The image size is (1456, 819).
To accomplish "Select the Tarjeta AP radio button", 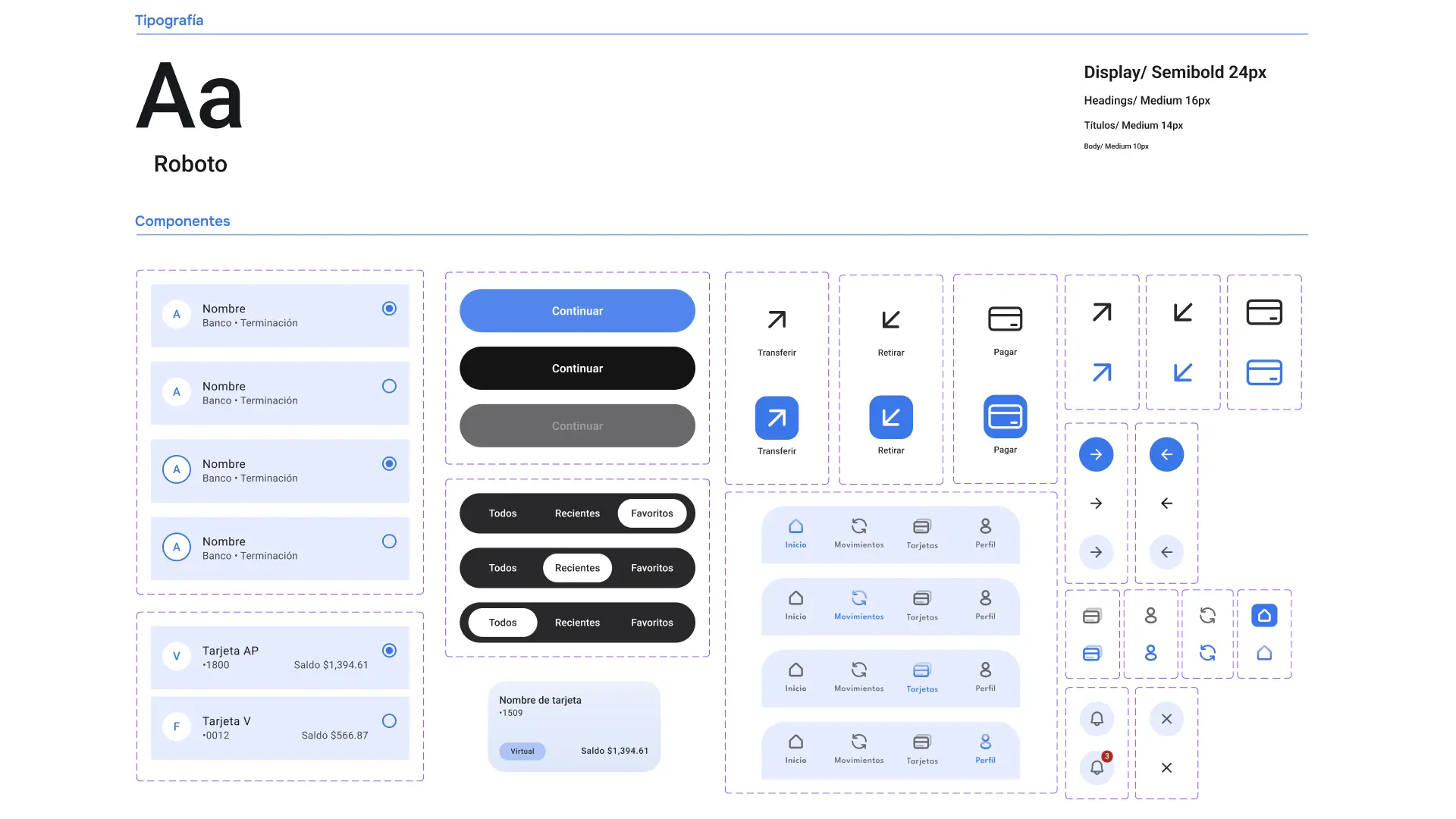I will pyautogui.click(x=389, y=651).
